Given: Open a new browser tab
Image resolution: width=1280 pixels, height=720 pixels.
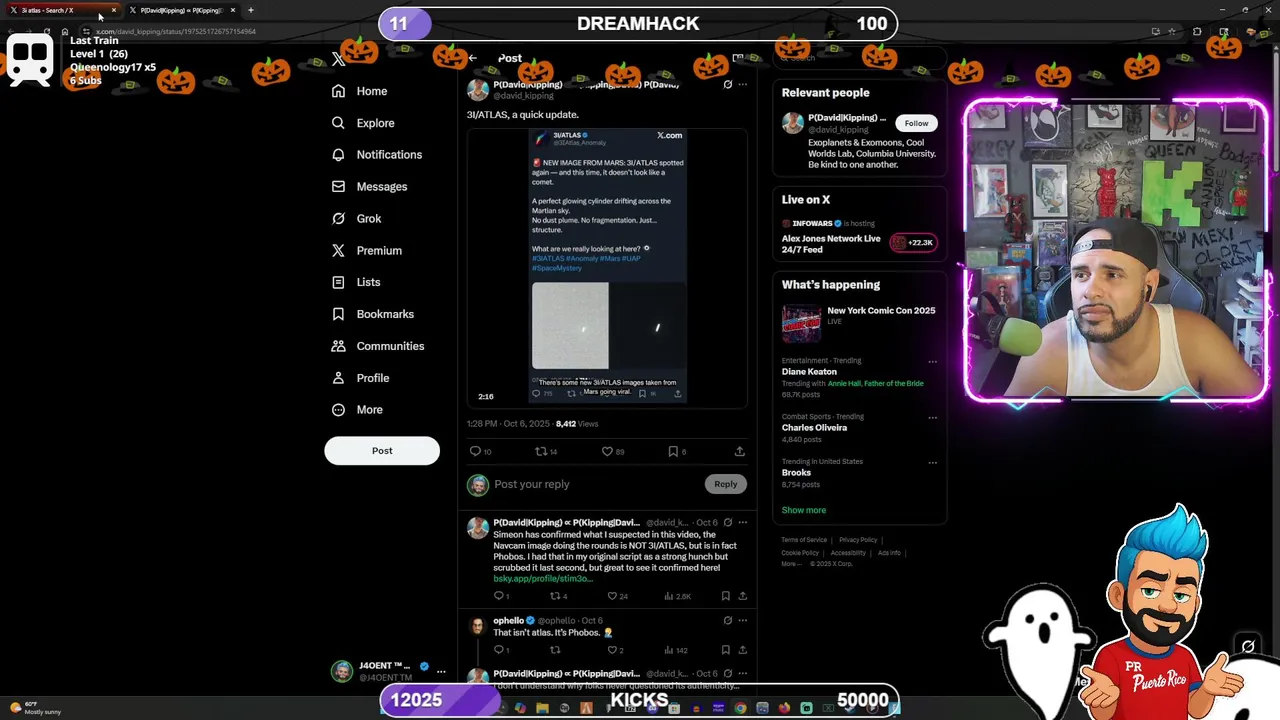Looking at the screenshot, I should (251, 10).
